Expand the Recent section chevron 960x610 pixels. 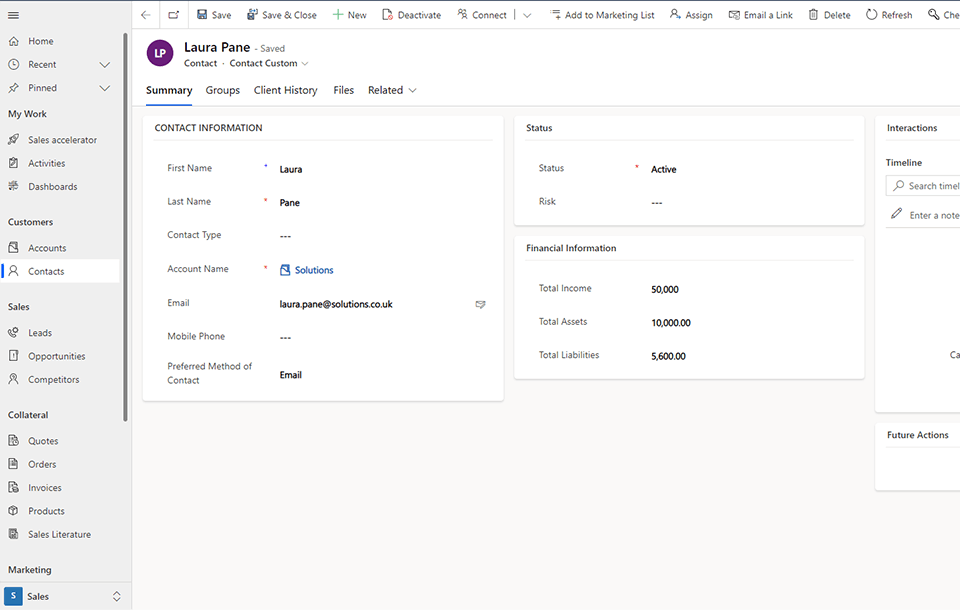(105, 65)
